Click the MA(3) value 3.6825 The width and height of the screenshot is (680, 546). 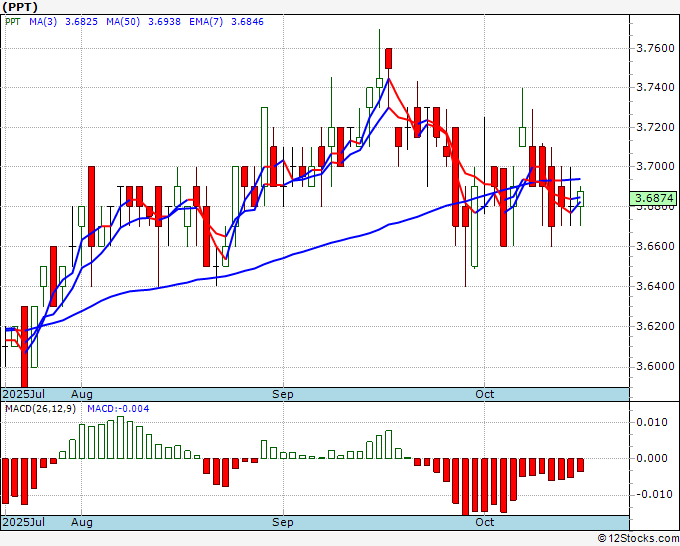coord(81,22)
